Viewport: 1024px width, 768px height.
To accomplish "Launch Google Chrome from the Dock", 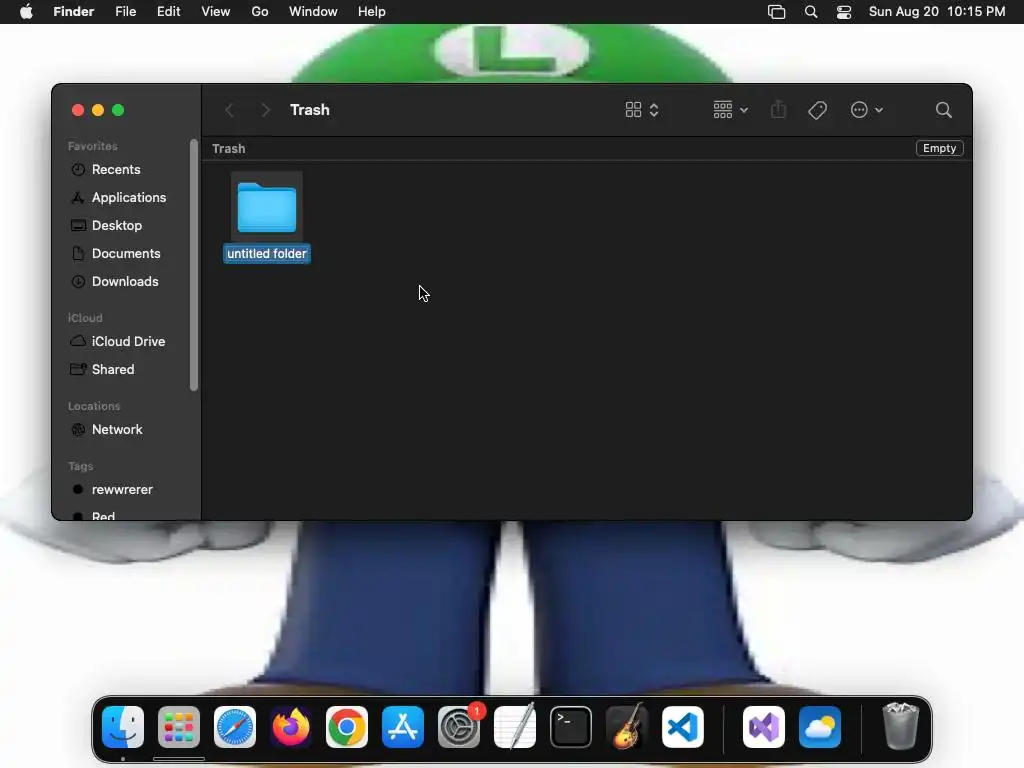I will [347, 727].
